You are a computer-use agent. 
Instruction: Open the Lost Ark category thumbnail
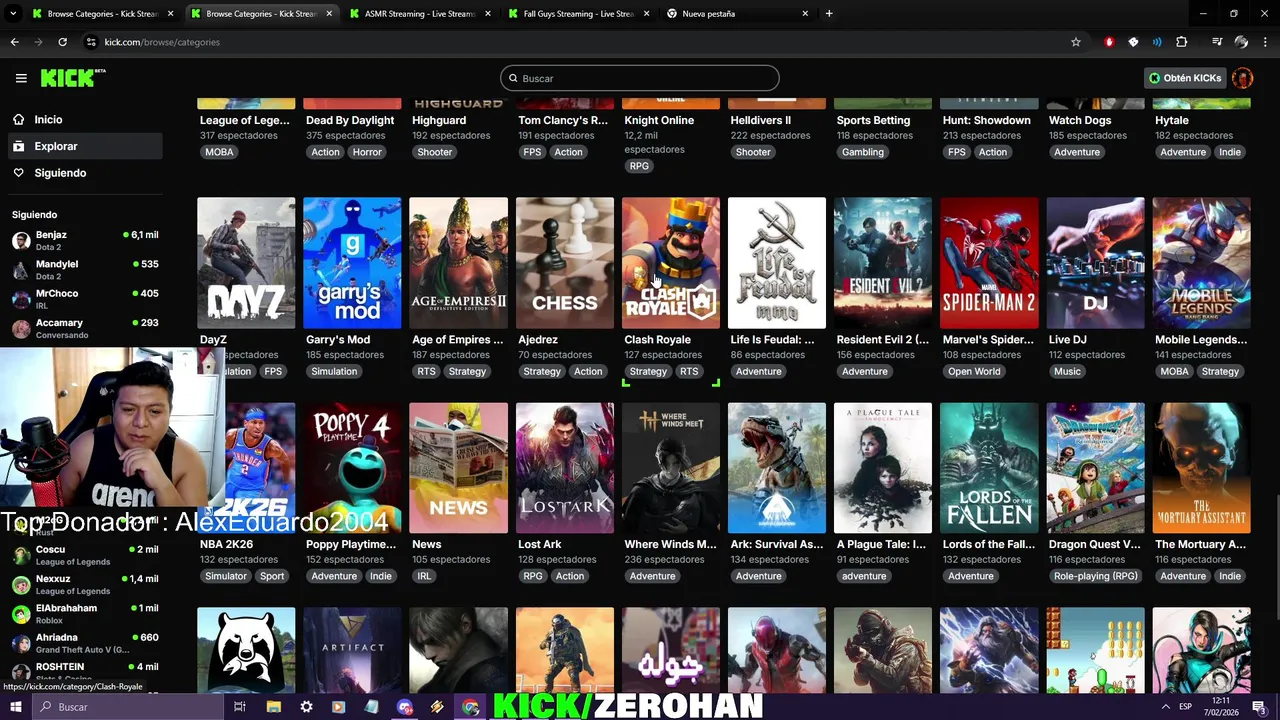(x=565, y=468)
